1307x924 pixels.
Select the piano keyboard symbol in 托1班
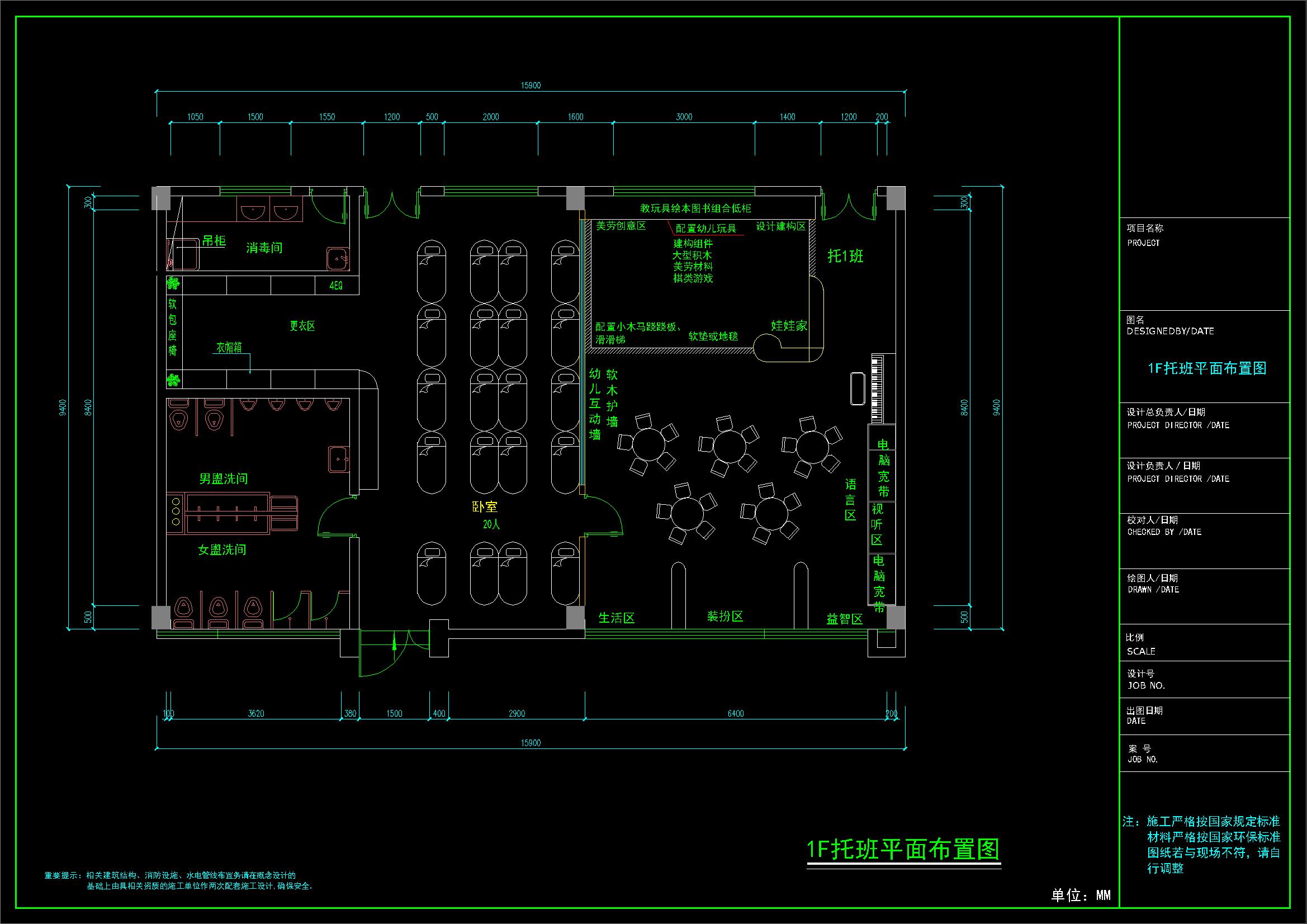tap(877, 388)
